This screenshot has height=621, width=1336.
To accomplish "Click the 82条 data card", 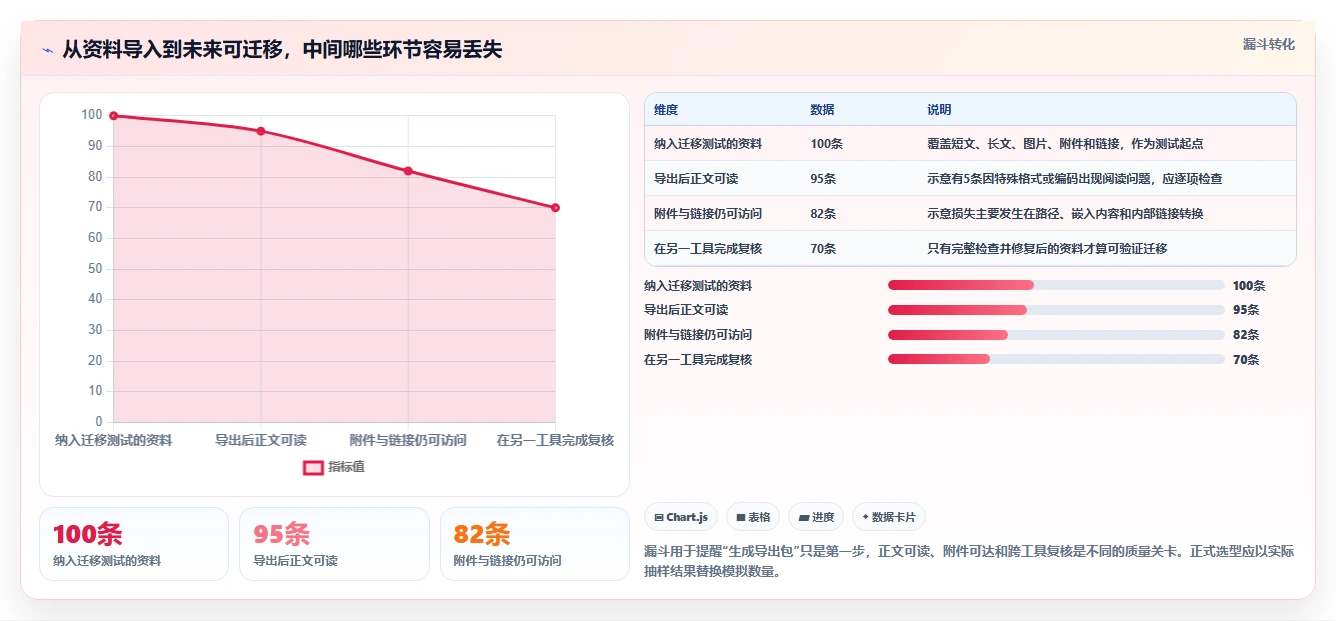I will click(x=535, y=544).
